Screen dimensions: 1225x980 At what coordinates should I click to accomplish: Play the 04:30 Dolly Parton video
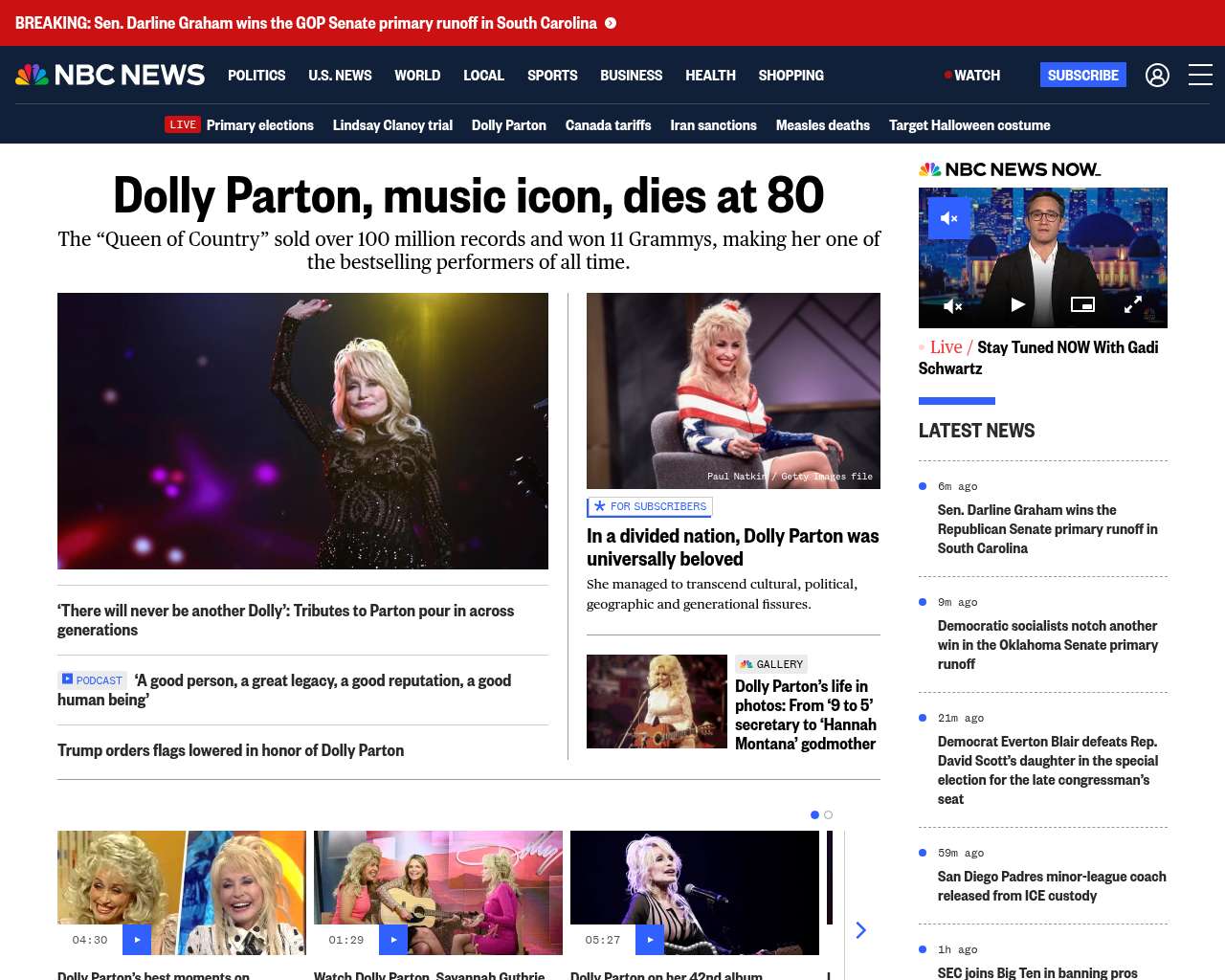(137, 940)
